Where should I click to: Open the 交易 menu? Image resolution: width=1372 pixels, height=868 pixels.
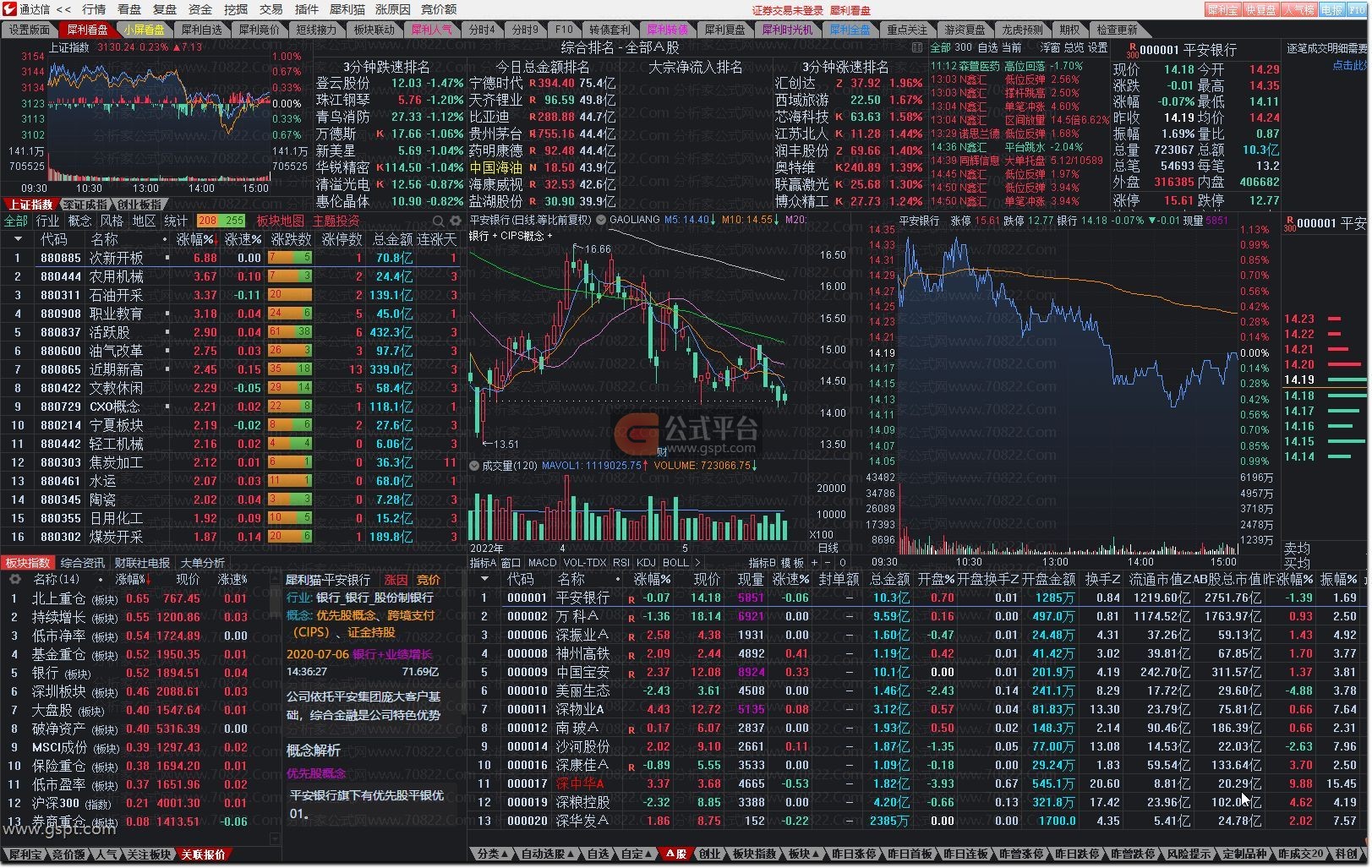[x=271, y=9]
